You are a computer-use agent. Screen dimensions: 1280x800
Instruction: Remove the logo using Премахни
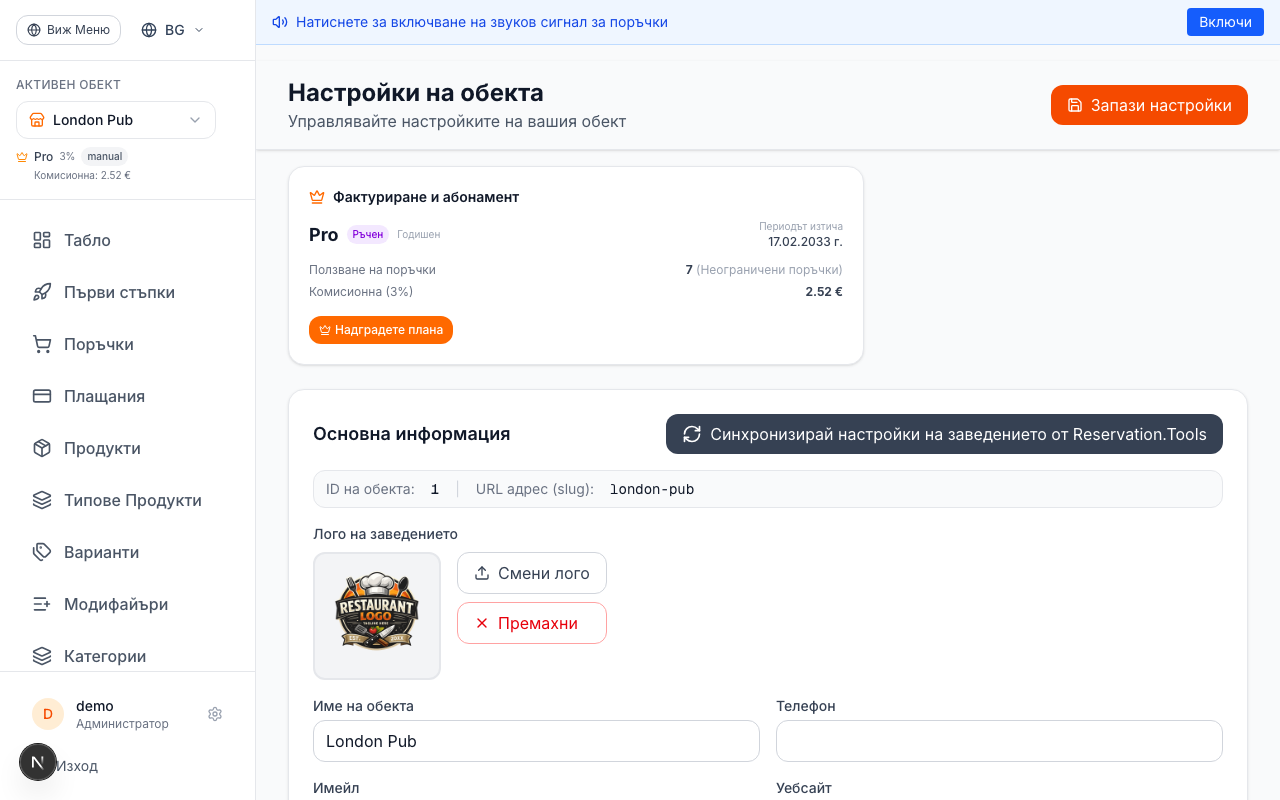tap(531, 623)
